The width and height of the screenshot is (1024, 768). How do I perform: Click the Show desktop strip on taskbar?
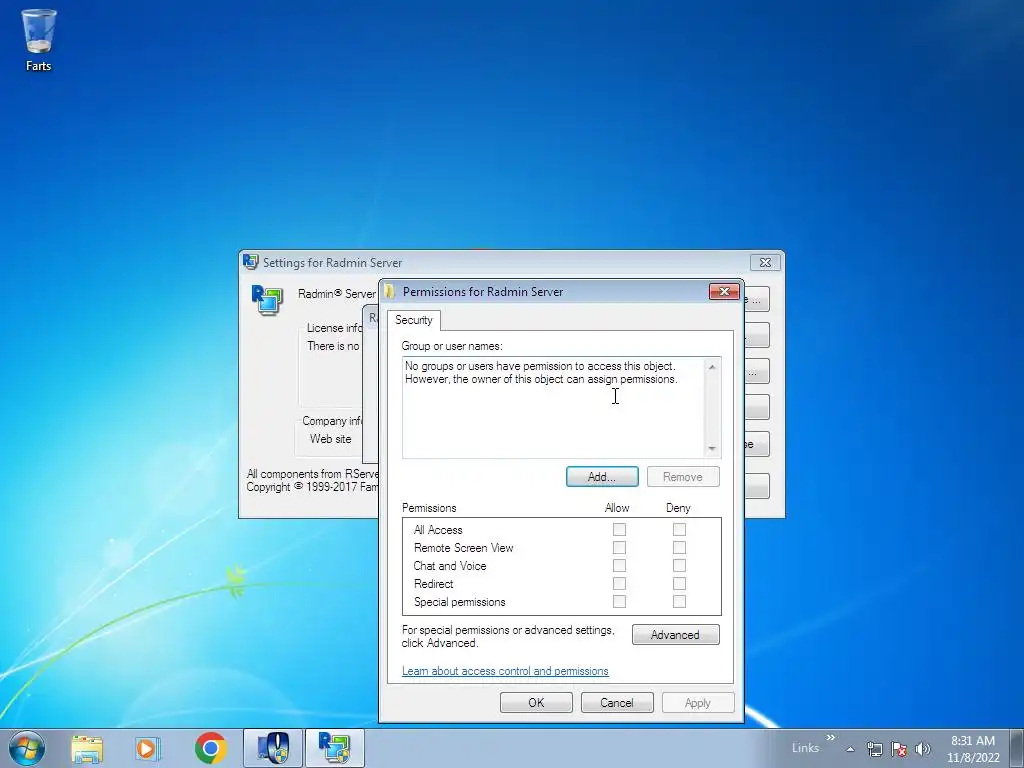1017,748
